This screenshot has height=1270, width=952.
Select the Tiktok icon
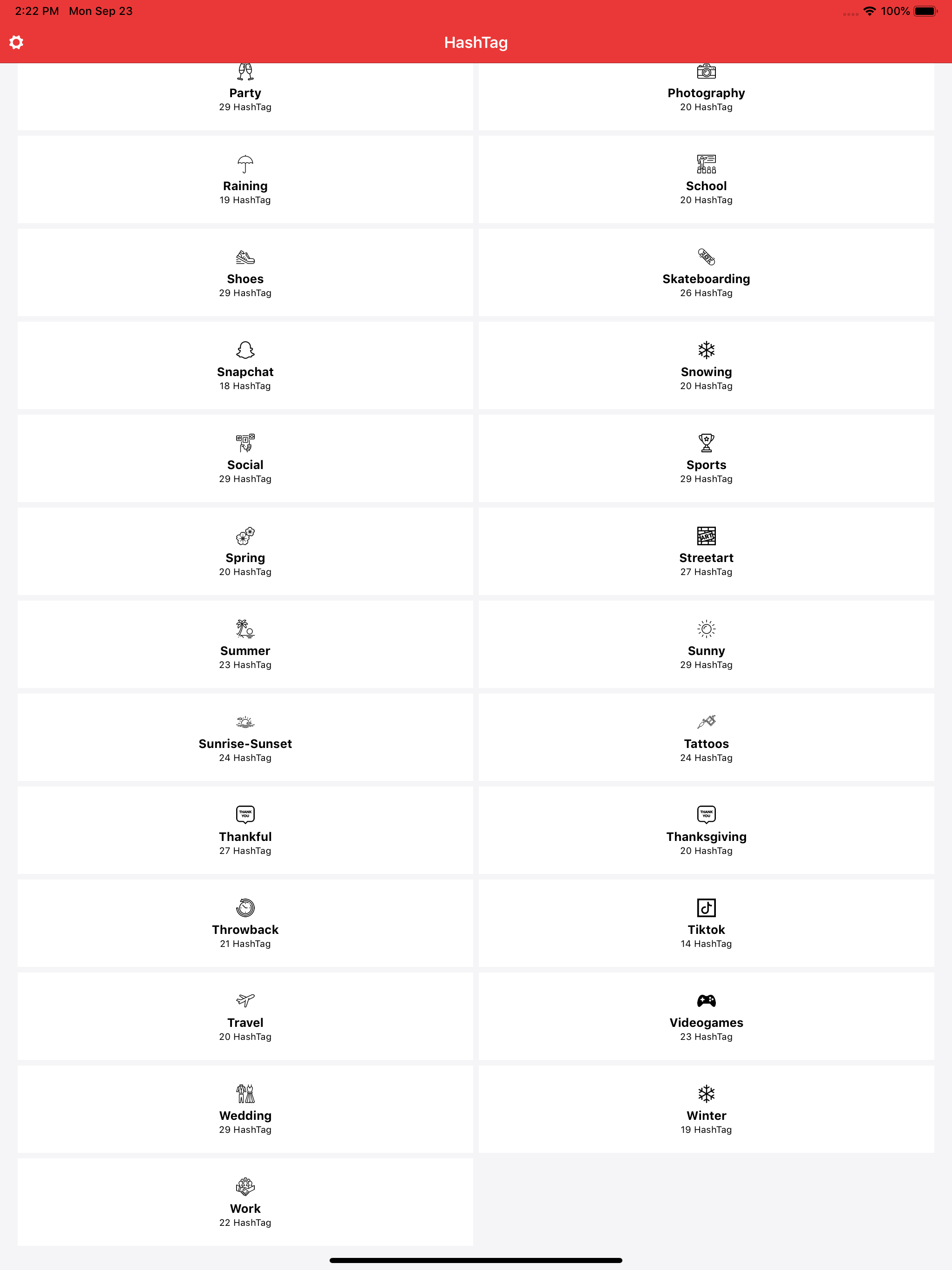[x=705, y=908]
